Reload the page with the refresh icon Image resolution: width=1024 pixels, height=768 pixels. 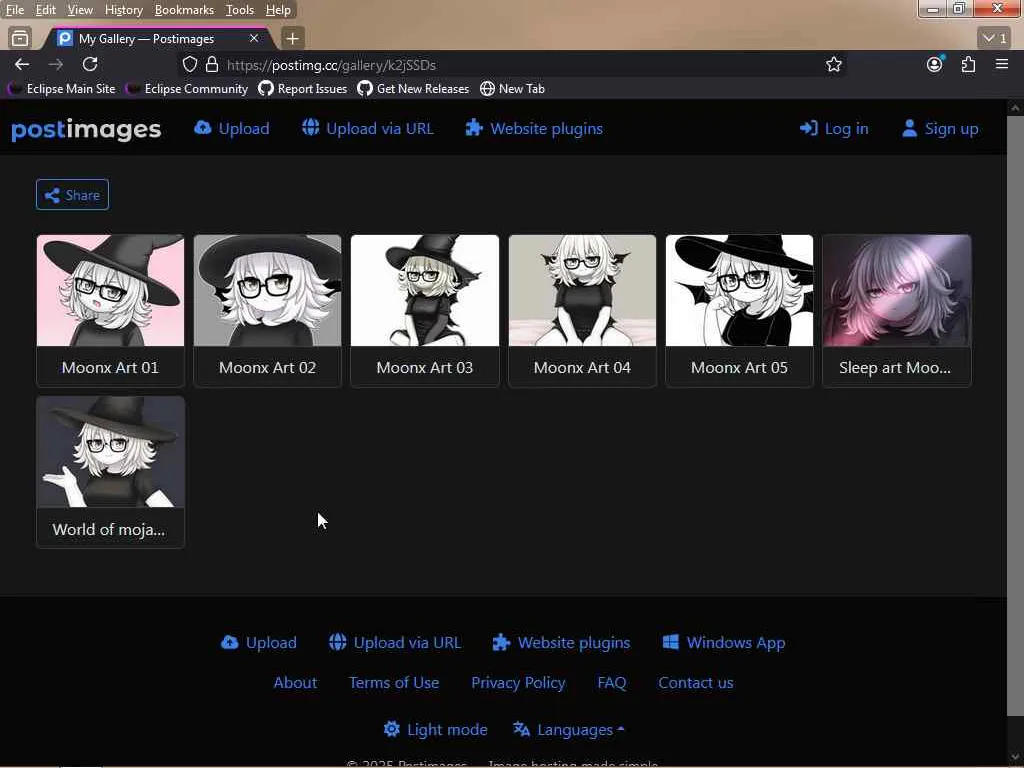coord(90,65)
